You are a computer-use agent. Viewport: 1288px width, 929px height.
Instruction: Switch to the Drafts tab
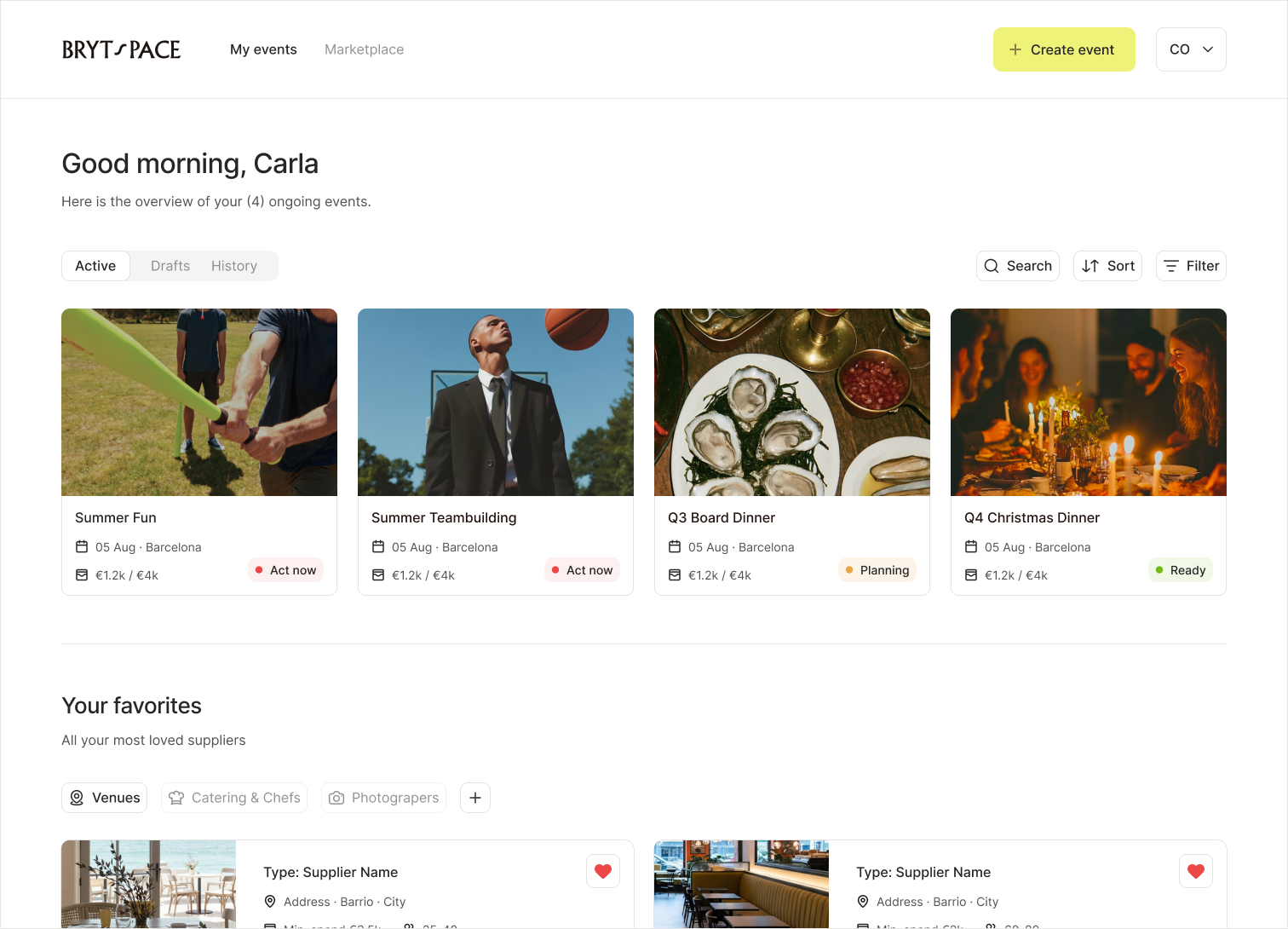pyautogui.click(x=170, y=266)
